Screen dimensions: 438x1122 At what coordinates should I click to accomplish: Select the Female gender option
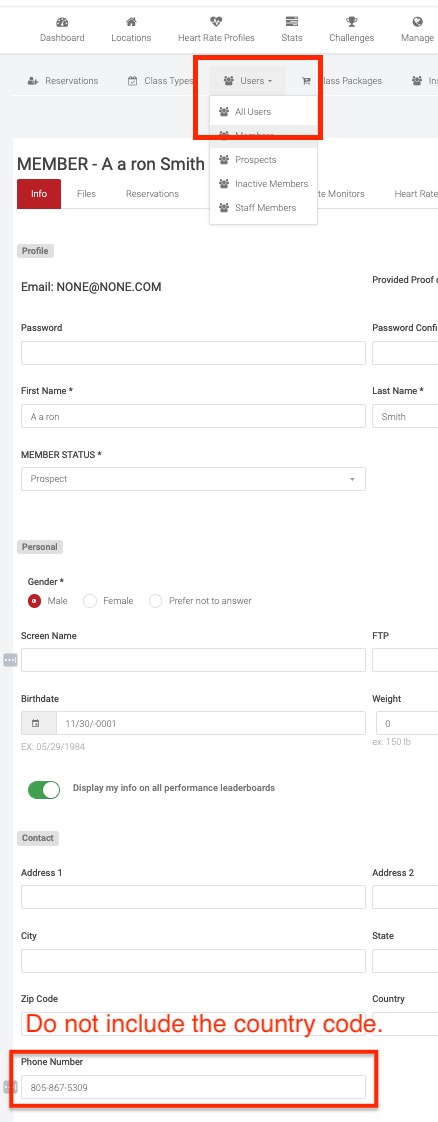coord(90,601)
